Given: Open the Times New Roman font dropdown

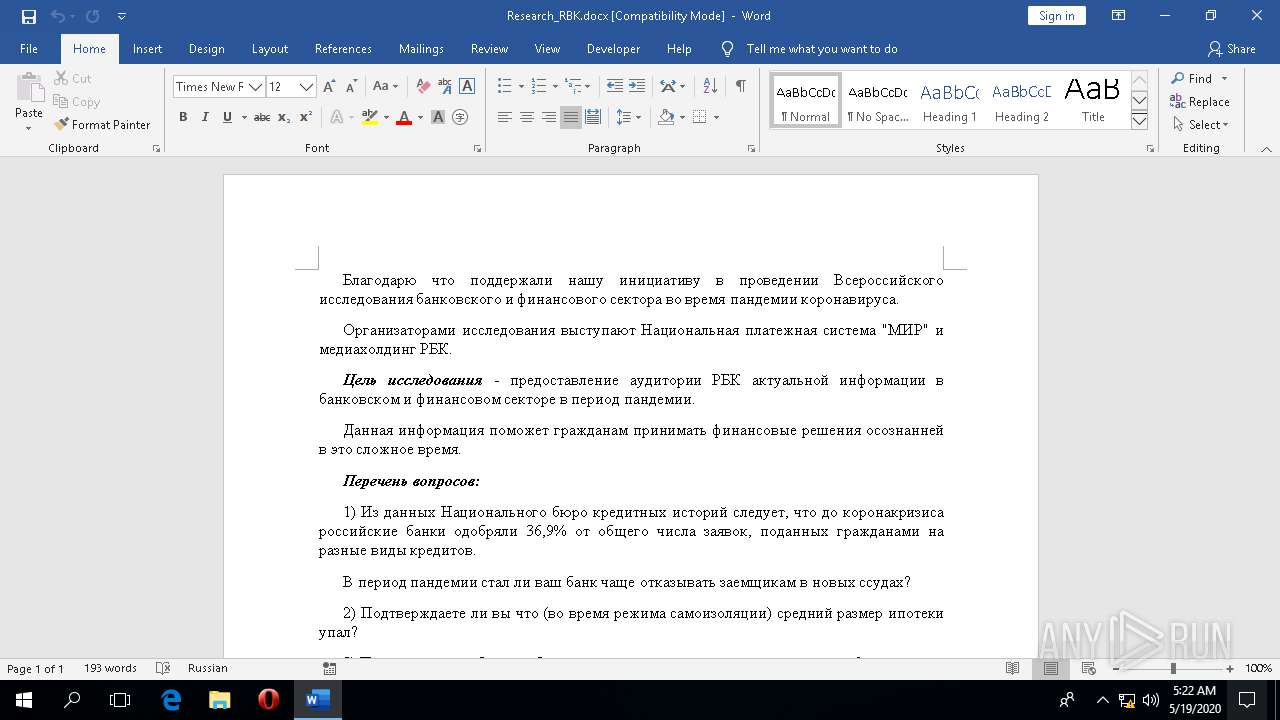Looking at the screenshot, I should point(255,87).
